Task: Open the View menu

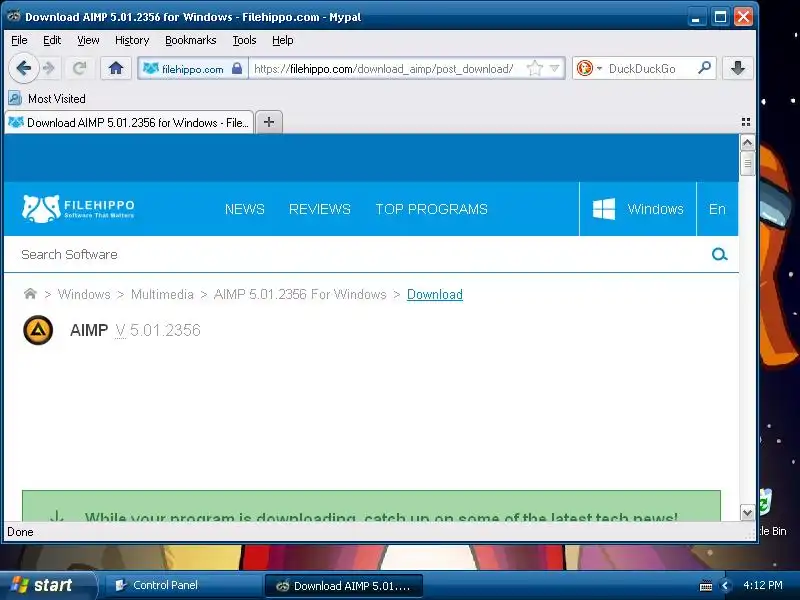Action: [88, 40]
